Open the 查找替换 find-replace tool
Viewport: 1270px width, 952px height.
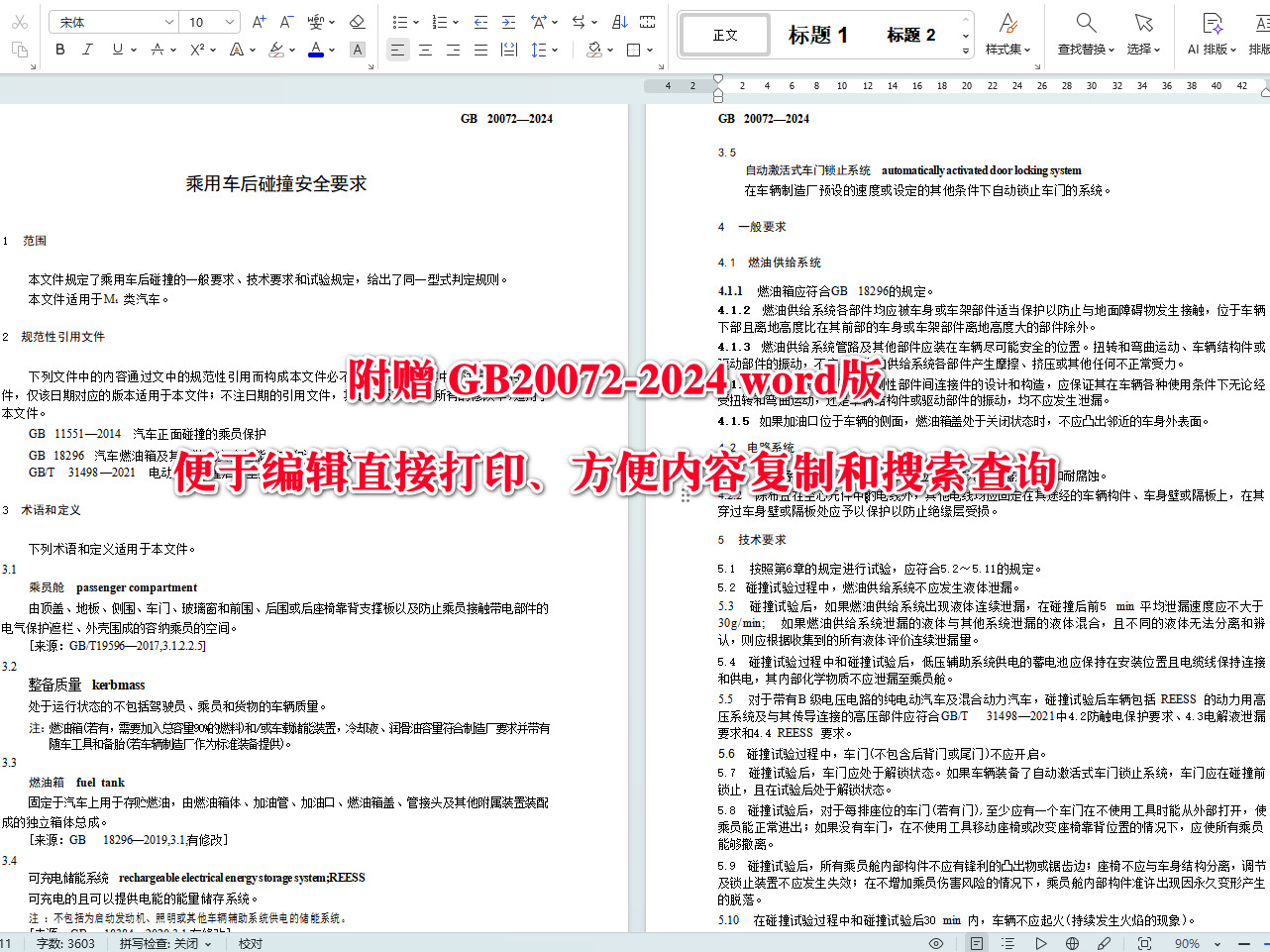pyautogui.click(x=1085, y=35)
